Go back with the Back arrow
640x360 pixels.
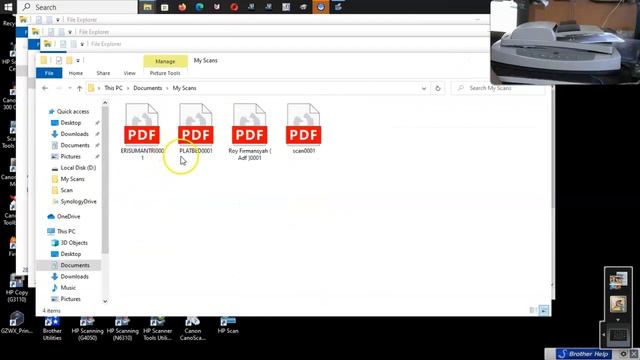click(x=45, y=88)
